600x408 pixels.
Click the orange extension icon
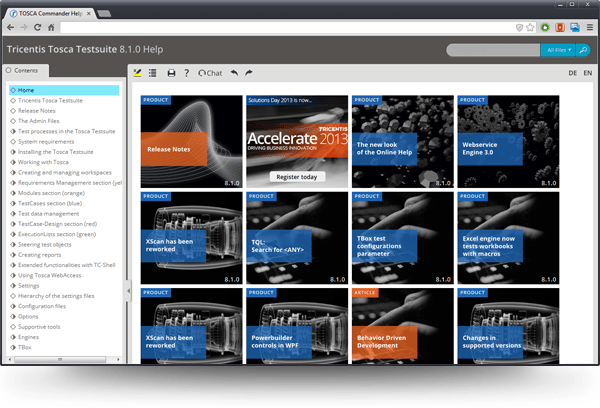pos(560,27)
